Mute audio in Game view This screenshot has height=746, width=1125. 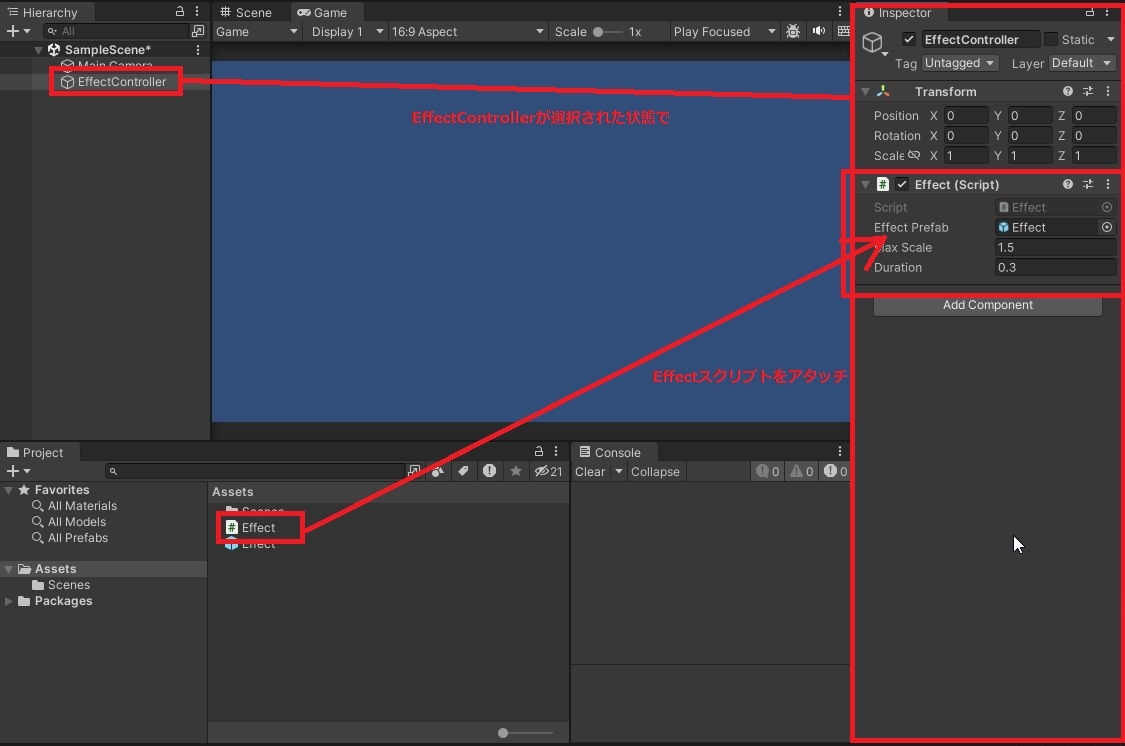tap(819, 31)
